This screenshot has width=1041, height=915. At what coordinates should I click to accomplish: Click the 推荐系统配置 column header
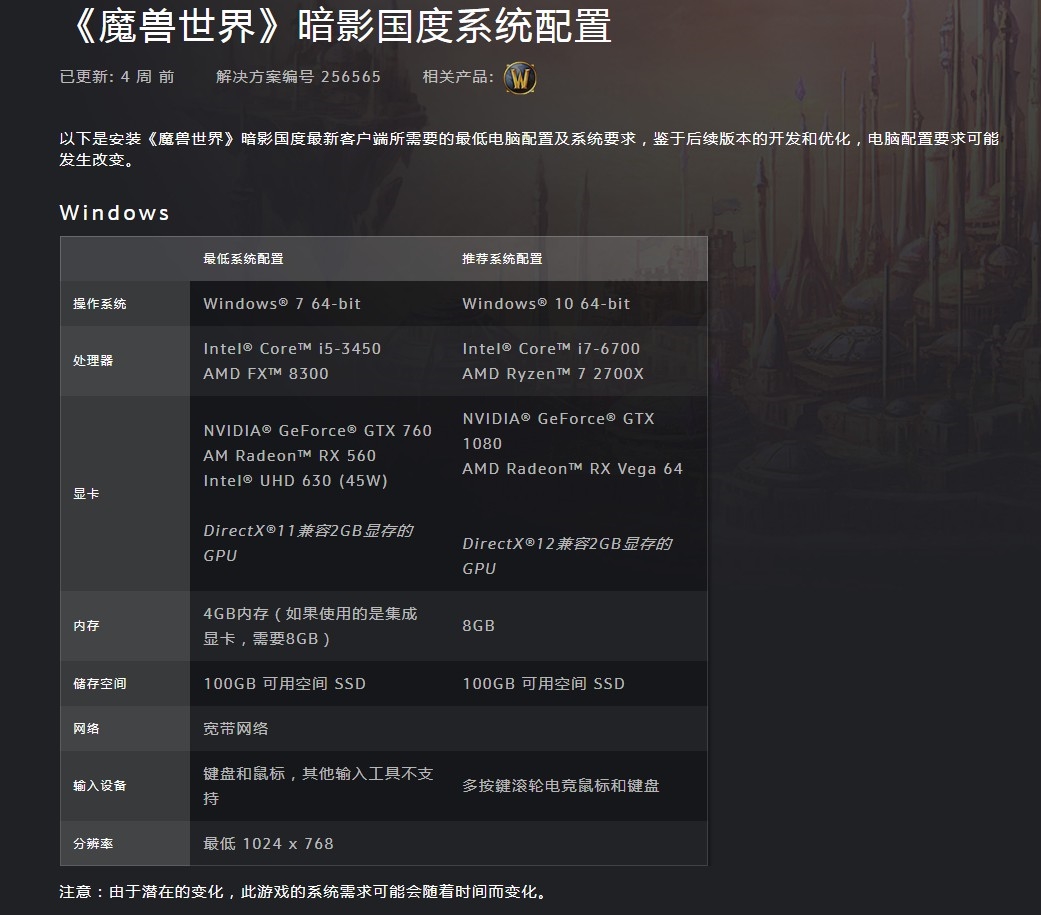pyautogui.click(x=502, y=259)
